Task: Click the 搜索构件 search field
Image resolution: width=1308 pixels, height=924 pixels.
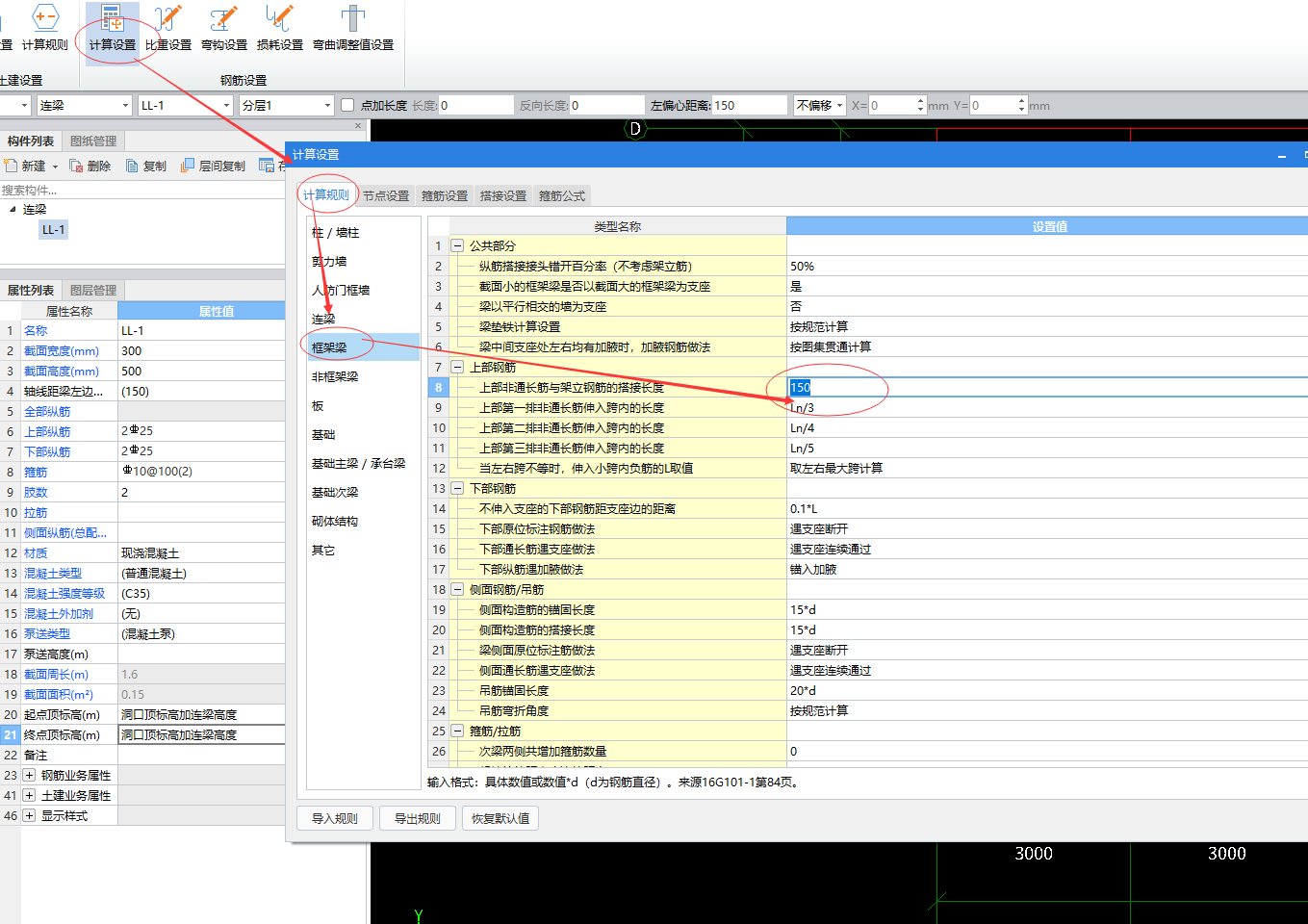Action: click(x=142, y=190)
